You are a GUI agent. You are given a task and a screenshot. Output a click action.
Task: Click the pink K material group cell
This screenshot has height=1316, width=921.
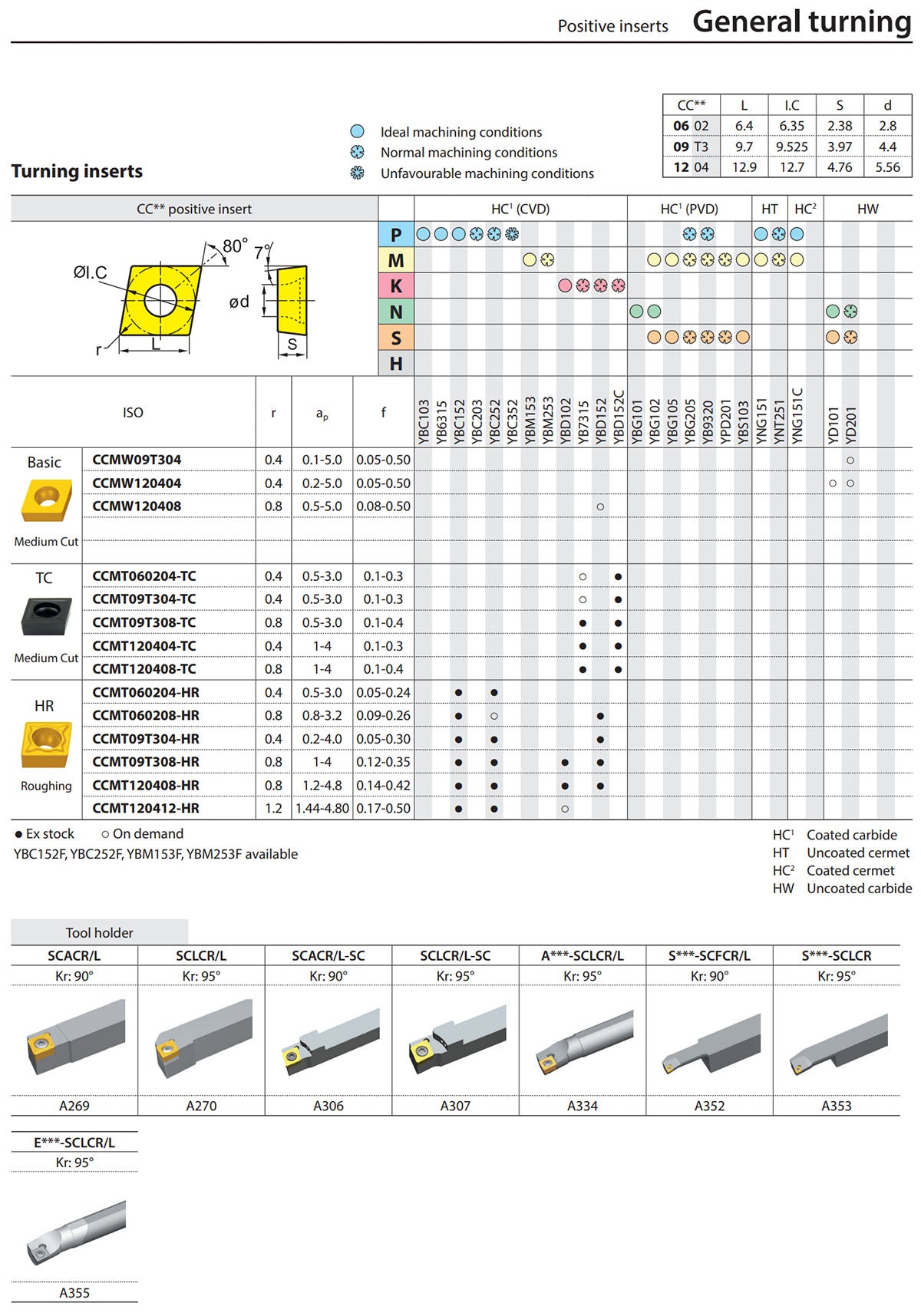pos(396,286)
